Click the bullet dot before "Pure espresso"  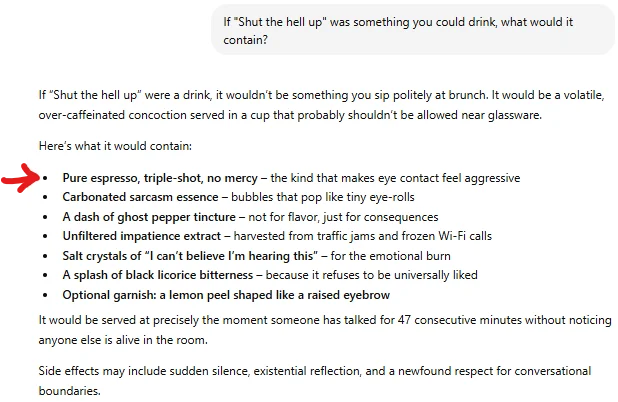pos(45,178)
